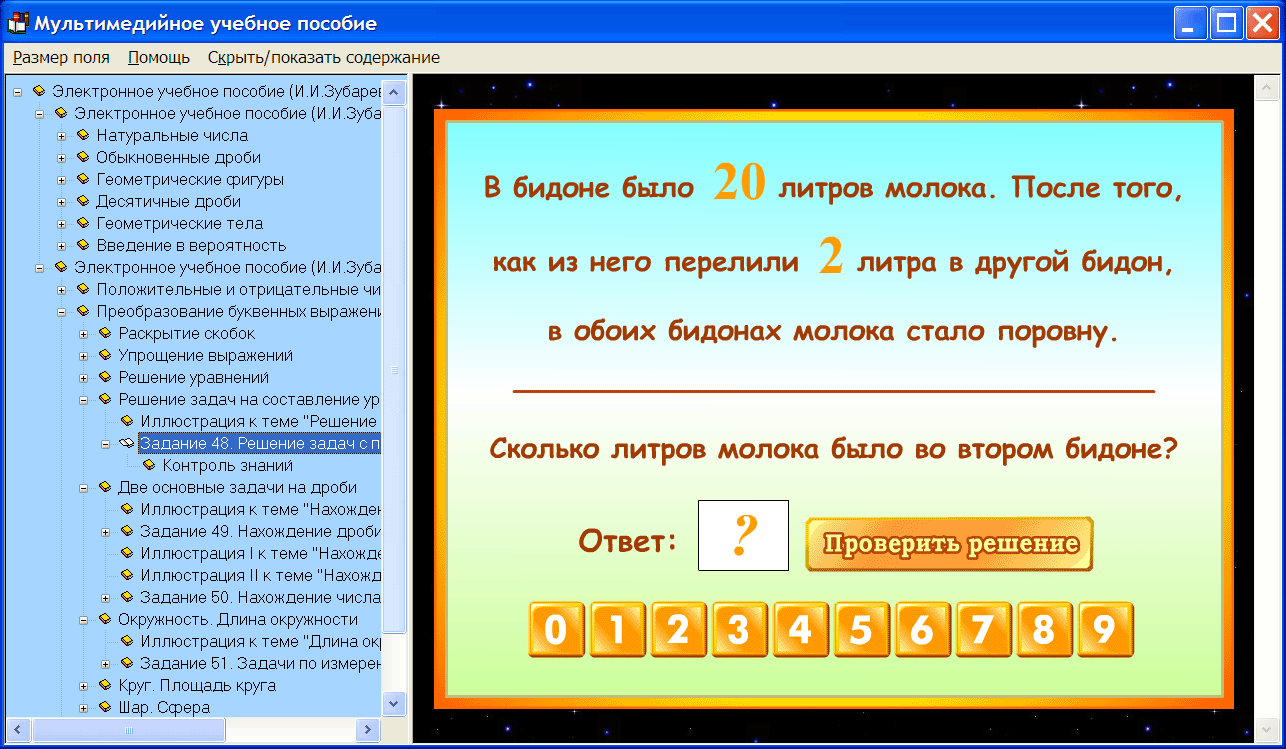This screenshot has width=1286, height=749.
Task: Select the icon next to "Контроль знаний"
Action: 150,465
